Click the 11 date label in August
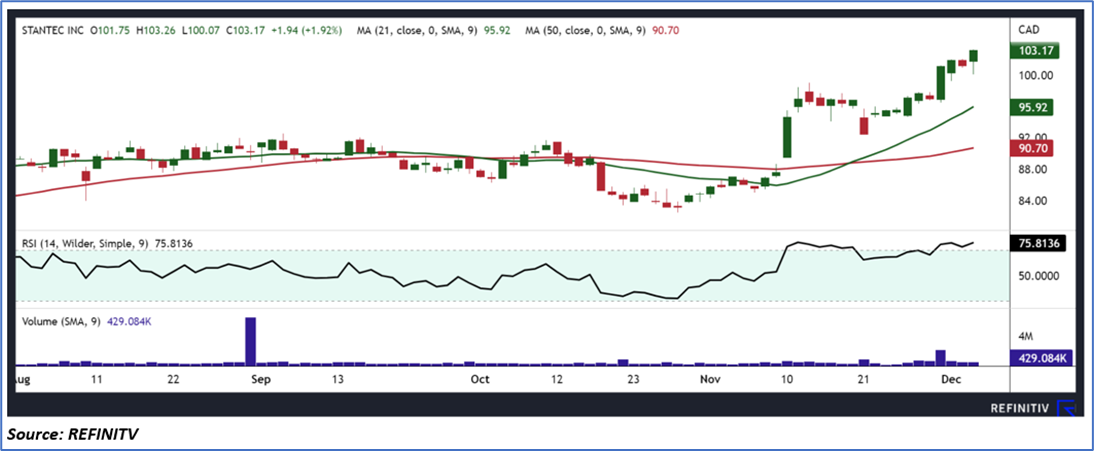1094x451 pixels. [97, 379]
